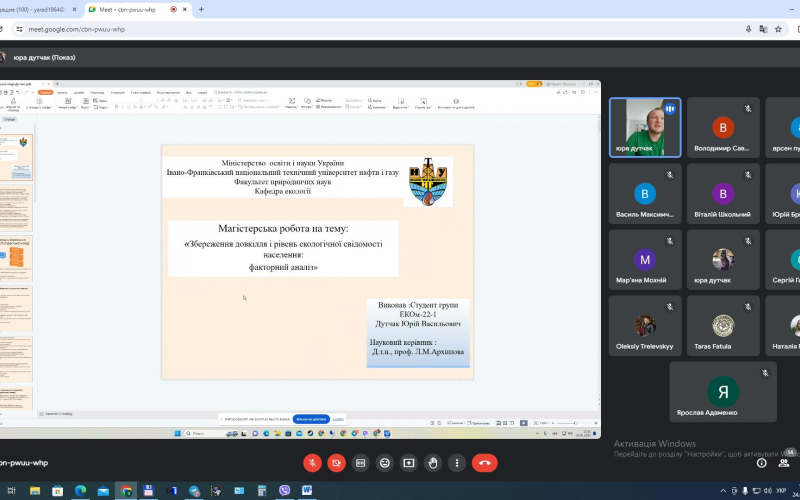
Task: Click the highlighted Головна ribbon tab in presentation
Action: [45, 92]
